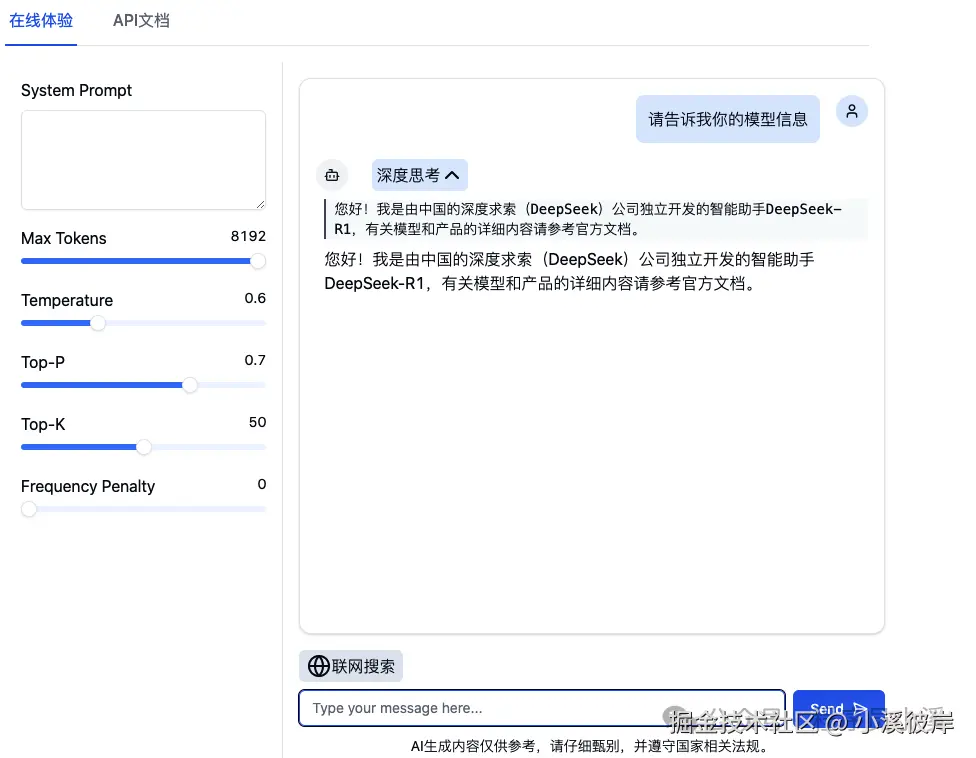Click the Frequency Penalty slider handle
Image resolution: width=976 pixels, height=758 pixels.
click(29, 509)
